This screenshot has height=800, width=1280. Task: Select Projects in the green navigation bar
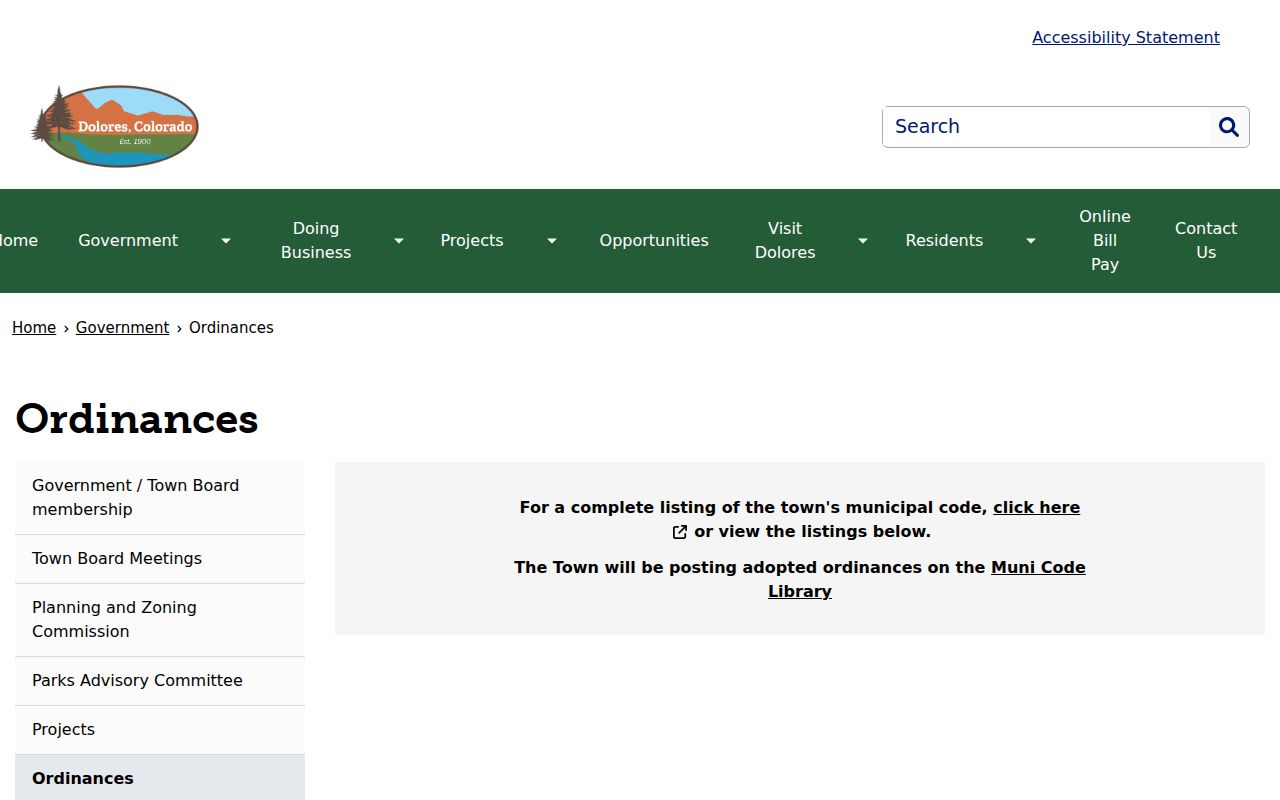pos(472,241)
